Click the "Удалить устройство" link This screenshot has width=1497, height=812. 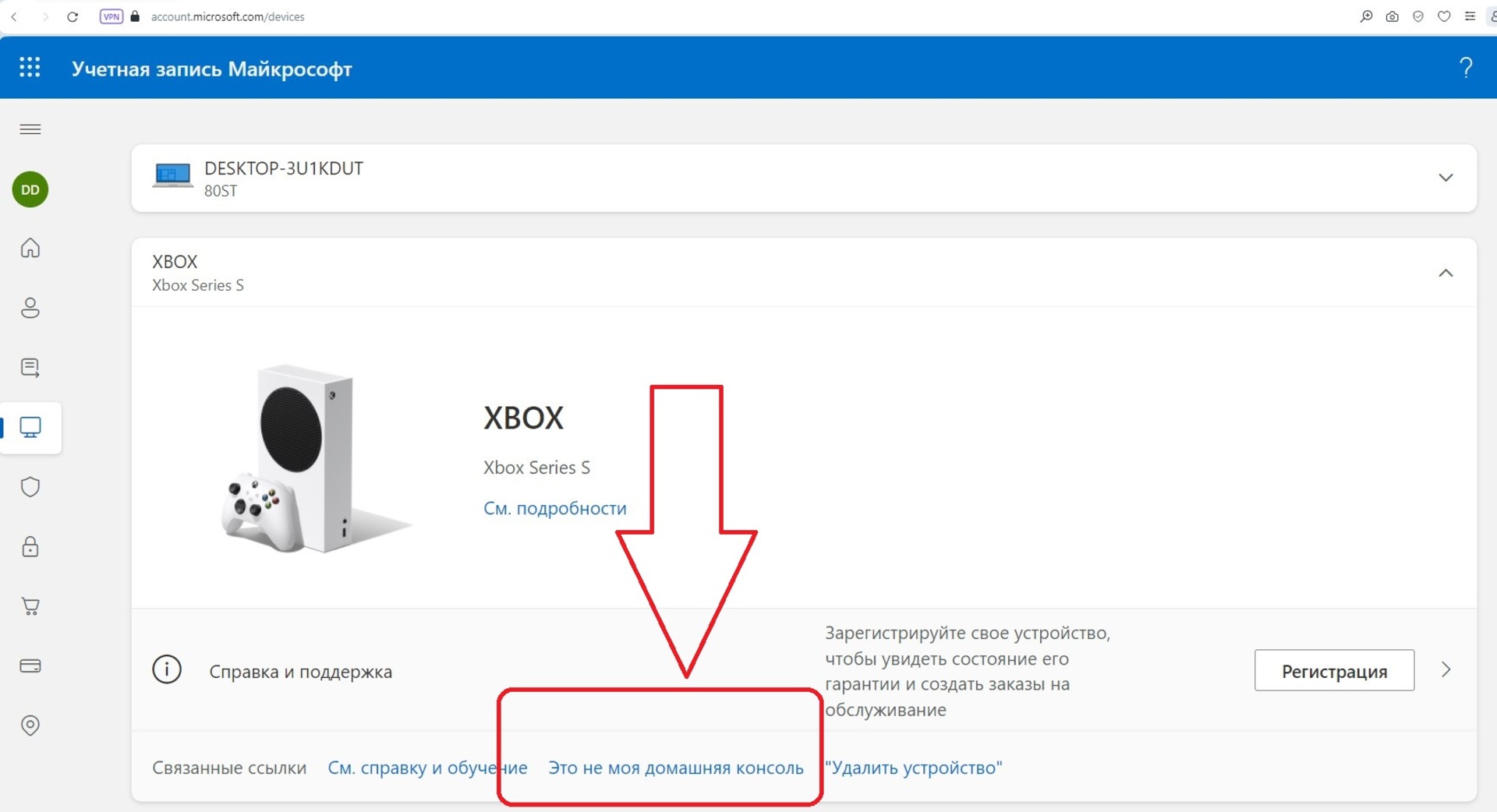coord(914,768)
